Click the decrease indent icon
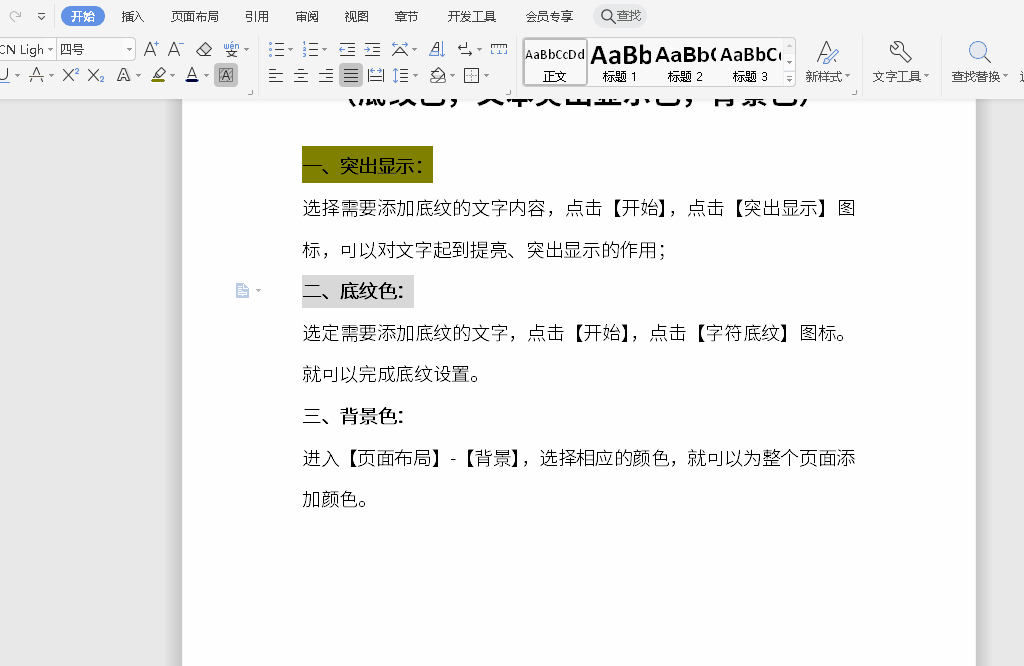Viewport: 1024px width, 666px height. 347,49
